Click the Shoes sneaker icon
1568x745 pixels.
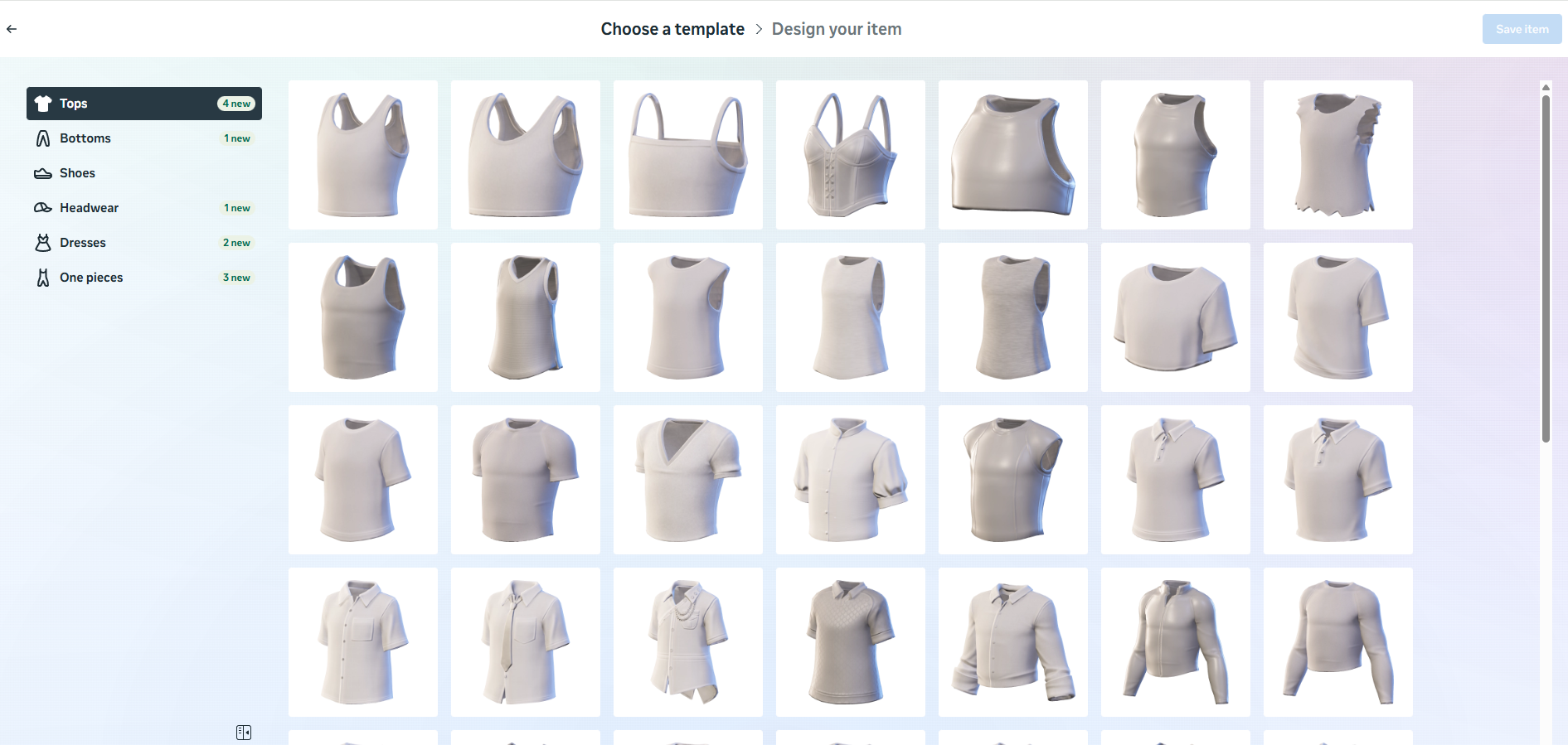coord(43,173)
